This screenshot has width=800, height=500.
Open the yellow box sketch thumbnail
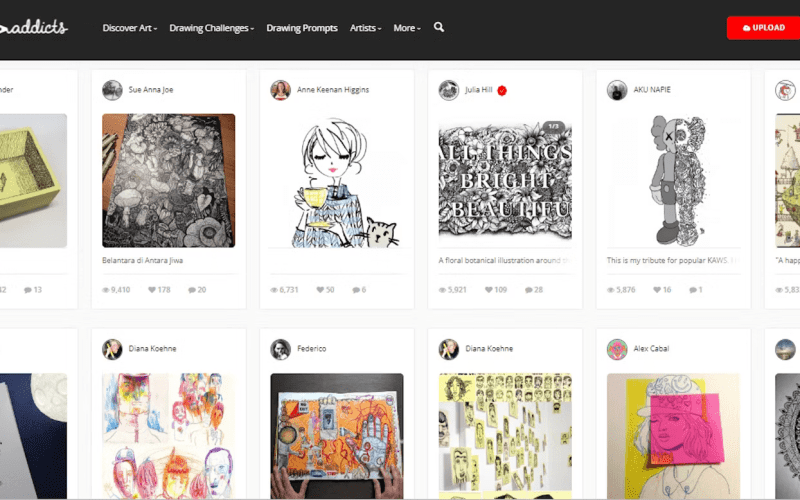[x=33, y=181]
